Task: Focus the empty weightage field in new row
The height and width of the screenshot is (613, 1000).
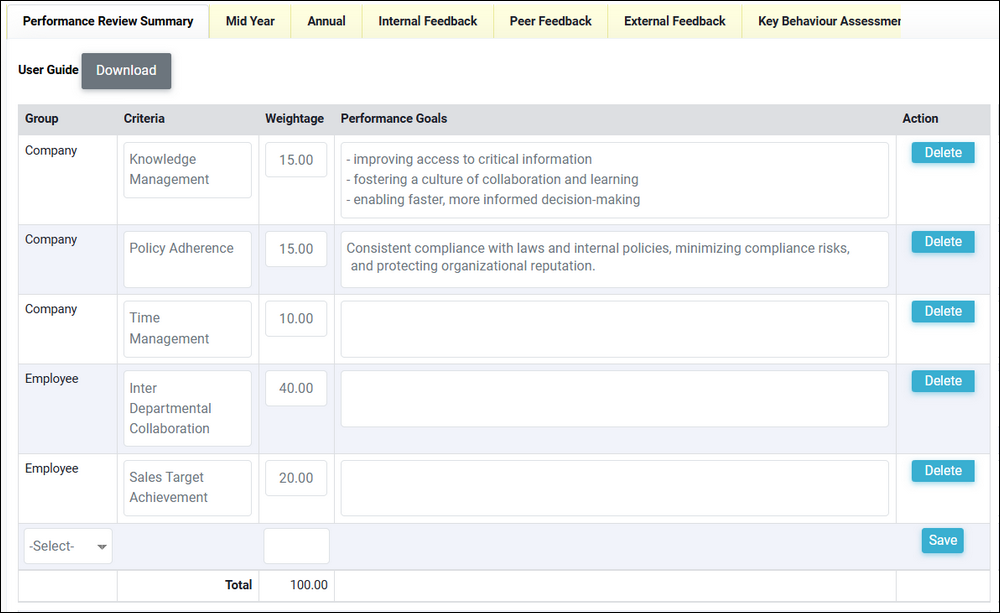Action: pyautogui.click(x=296, y=546)
